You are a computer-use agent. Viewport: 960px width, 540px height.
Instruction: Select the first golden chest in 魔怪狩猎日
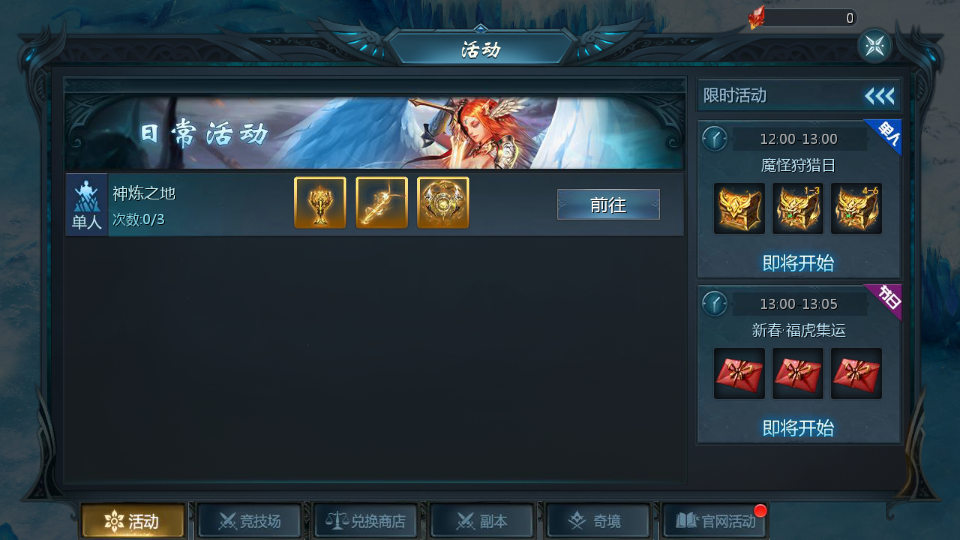pos(739,208)
